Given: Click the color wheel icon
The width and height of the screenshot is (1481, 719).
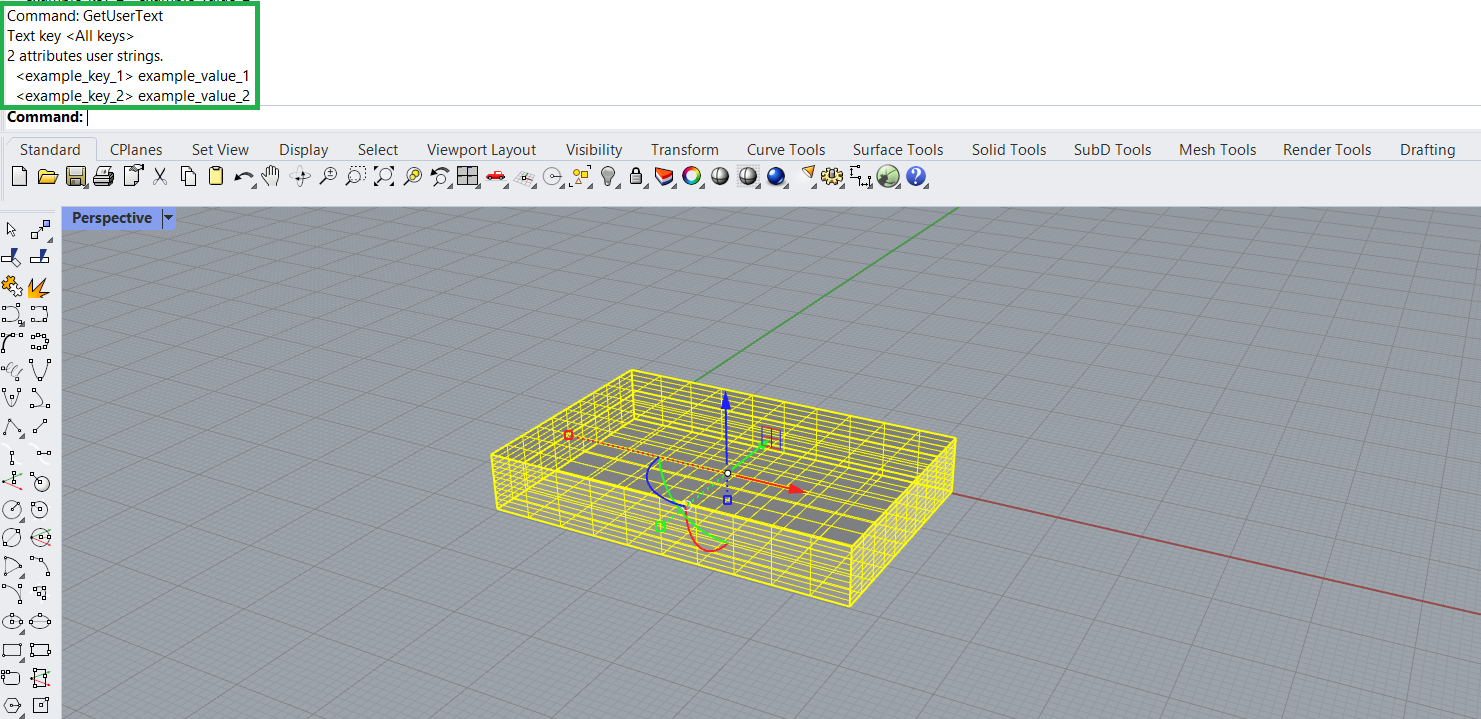Looking at the screenshot, I should point(691,176).
